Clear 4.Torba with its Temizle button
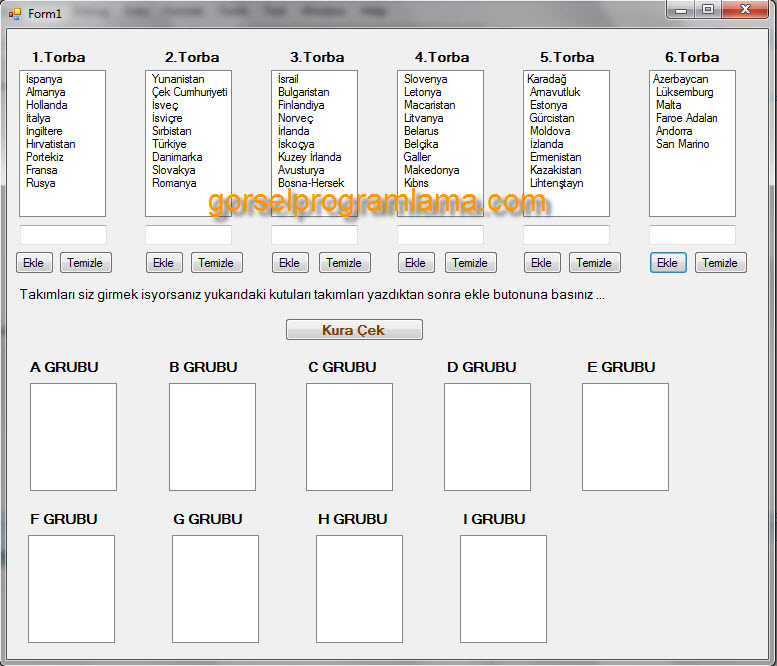Viewport: 777px width, 666px height. (470, 263)
